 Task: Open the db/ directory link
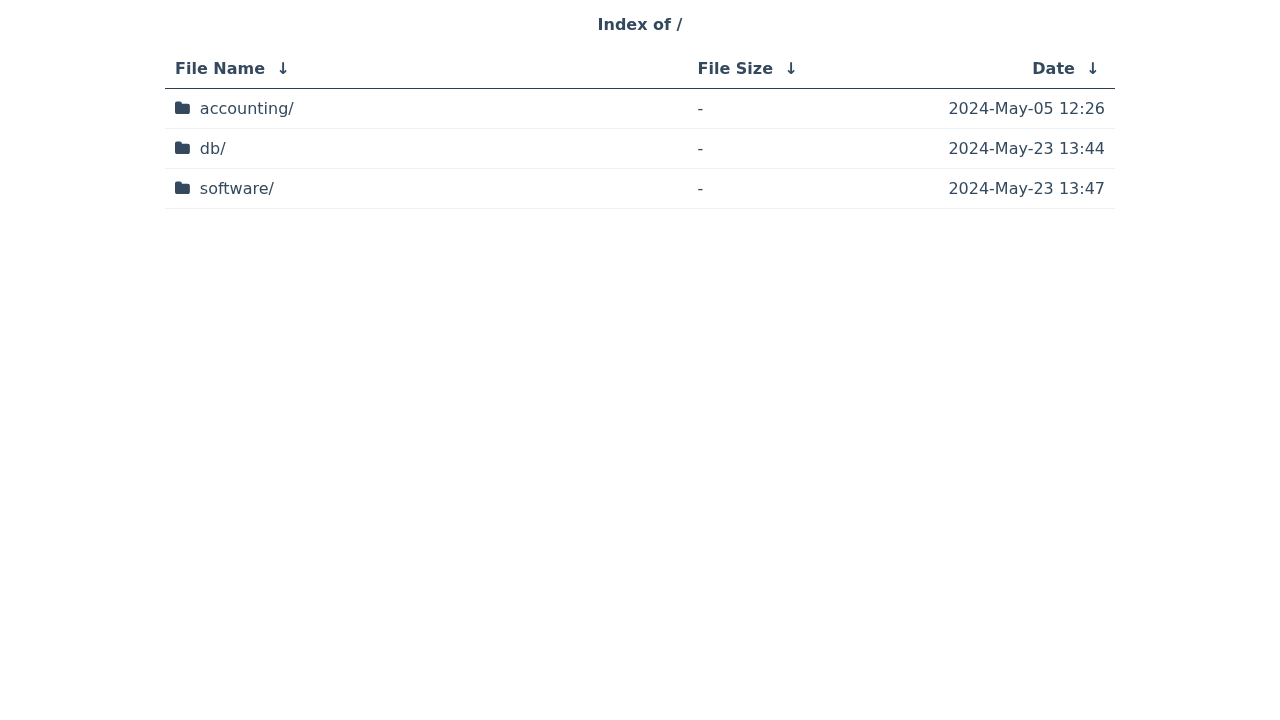[212, 148]
